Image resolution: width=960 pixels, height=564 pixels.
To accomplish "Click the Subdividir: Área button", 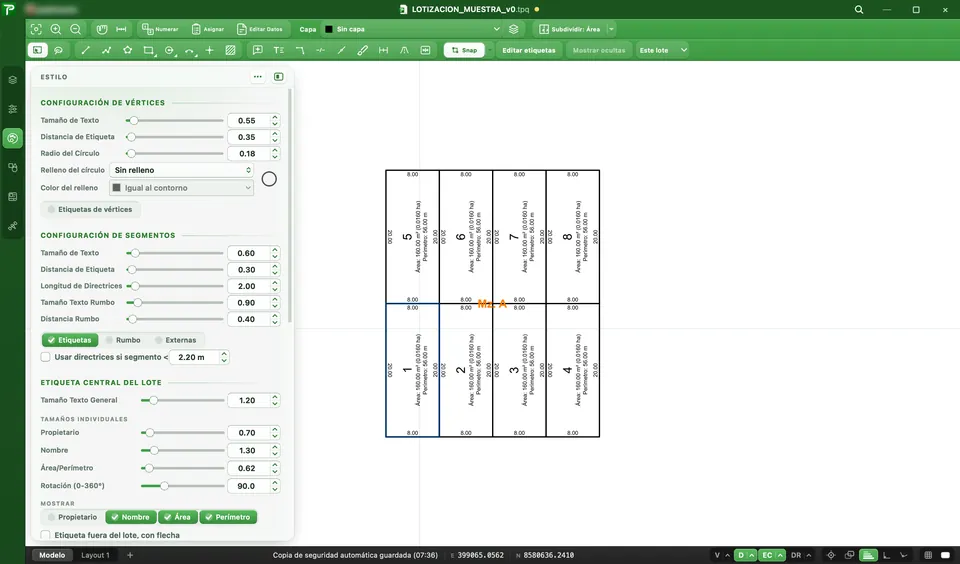I will pos(569,29).
